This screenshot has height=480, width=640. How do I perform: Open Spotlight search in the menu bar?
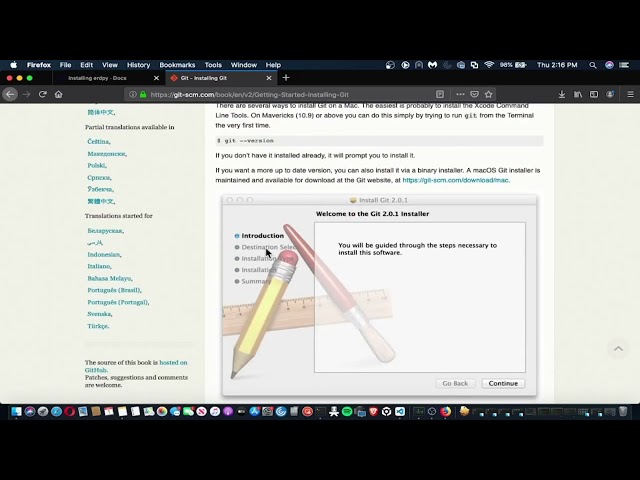click(x=593, y=65)
